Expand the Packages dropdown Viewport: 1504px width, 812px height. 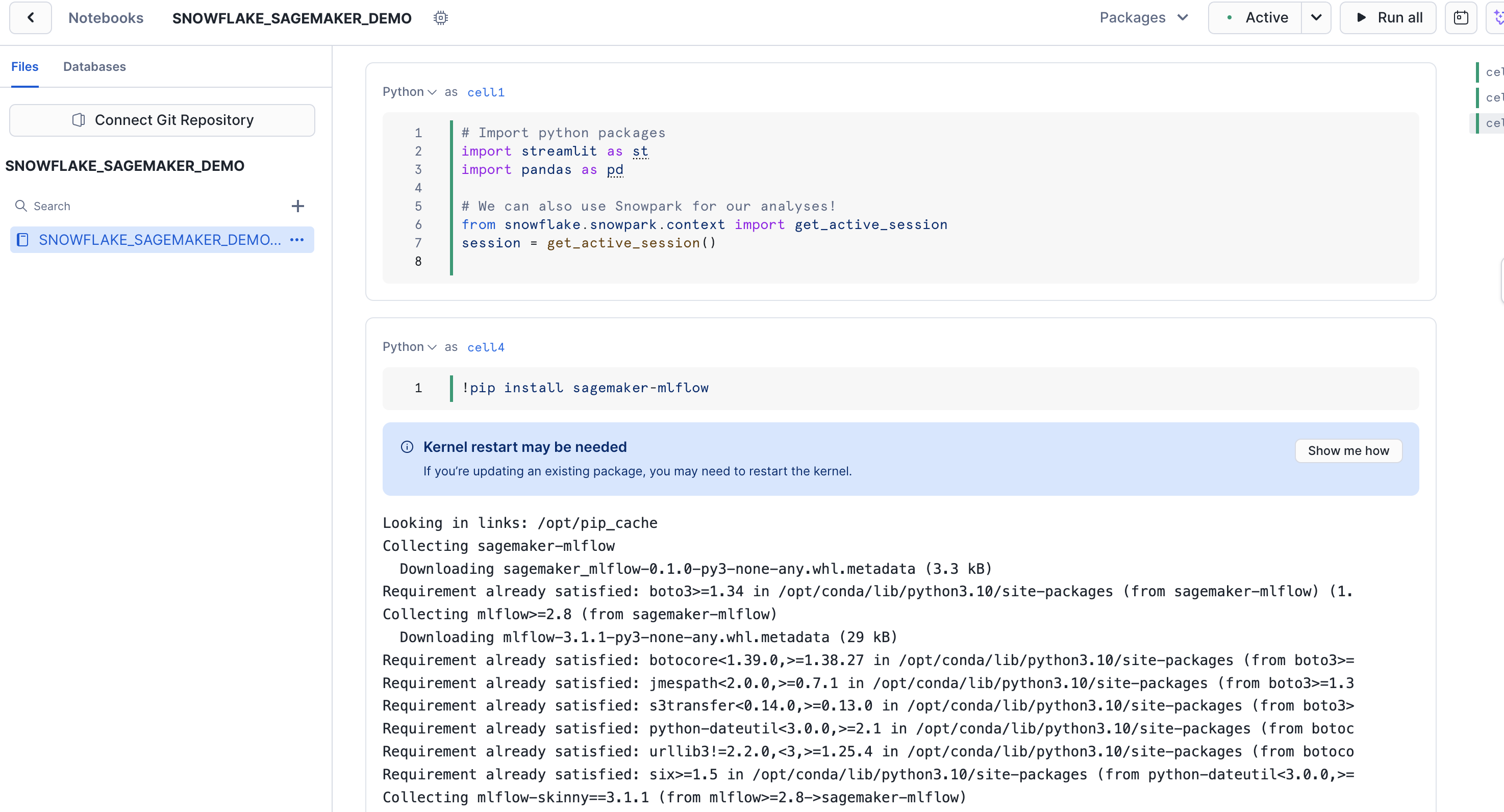1143,17
